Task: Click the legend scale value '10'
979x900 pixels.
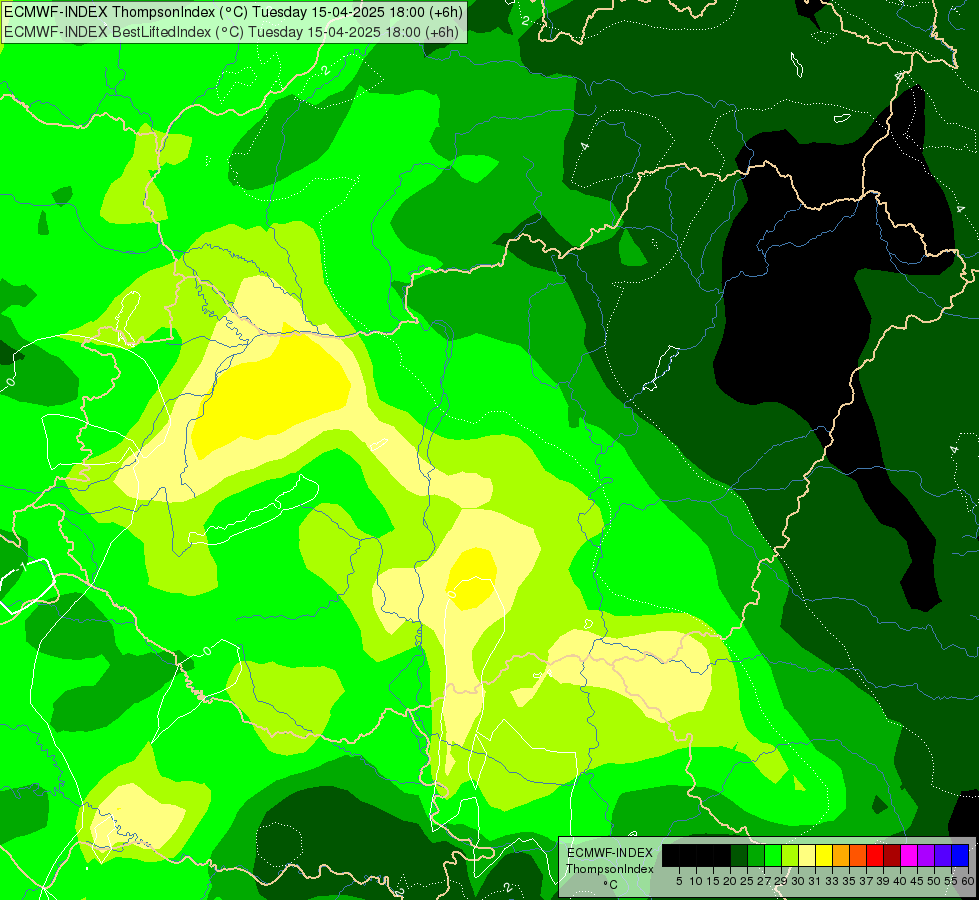Action: coord(696,881)
